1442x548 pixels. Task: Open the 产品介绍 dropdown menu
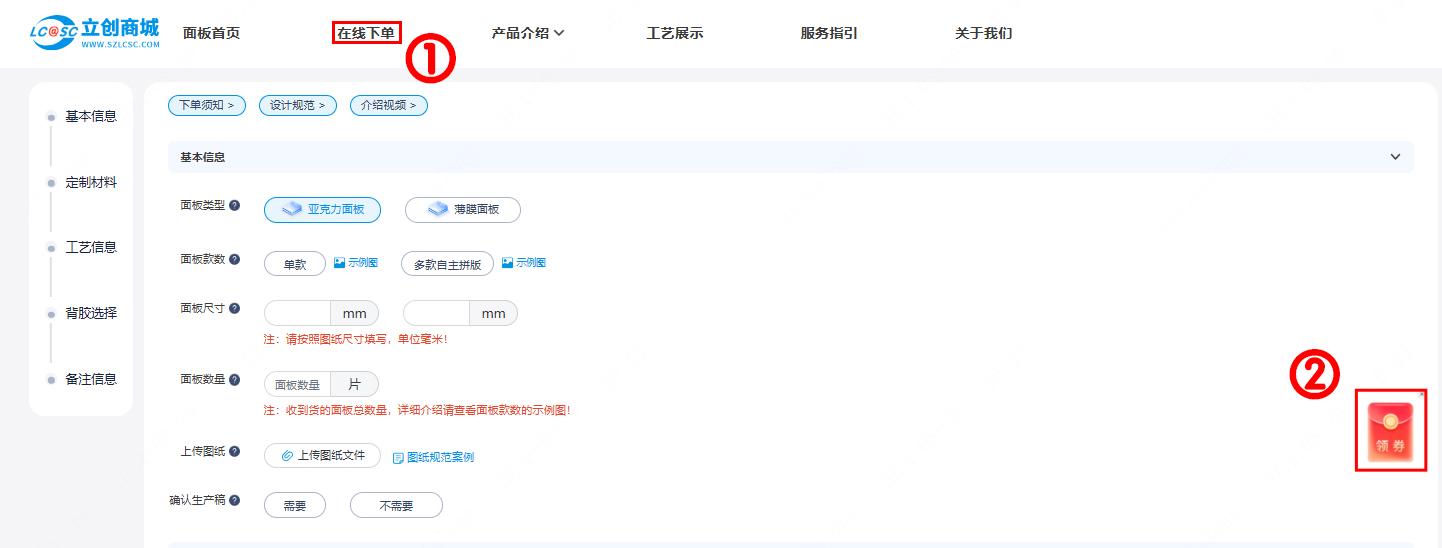(528, 33)
